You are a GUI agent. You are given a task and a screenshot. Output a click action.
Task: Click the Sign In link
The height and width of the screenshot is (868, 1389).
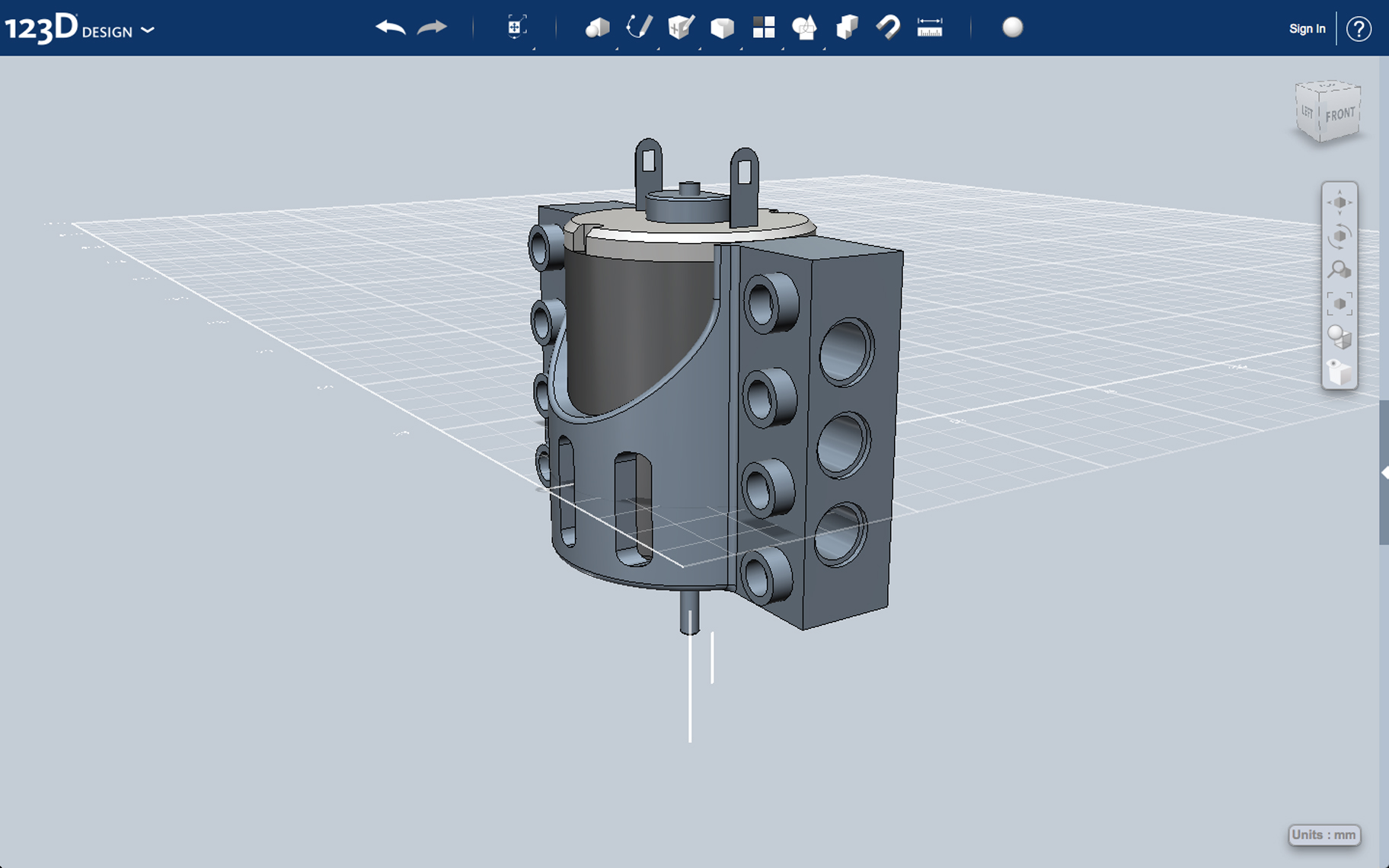click(1307, 28)
